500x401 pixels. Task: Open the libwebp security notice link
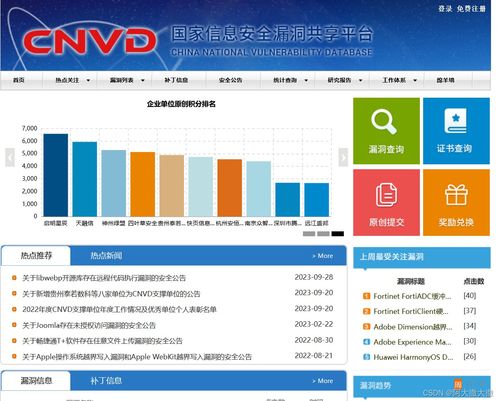pos(104,278)
